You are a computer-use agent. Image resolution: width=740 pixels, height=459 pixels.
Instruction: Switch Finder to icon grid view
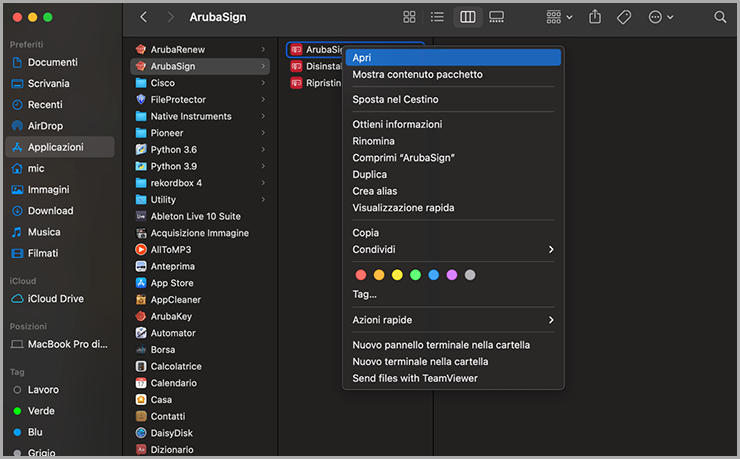[x=409, y=17]
